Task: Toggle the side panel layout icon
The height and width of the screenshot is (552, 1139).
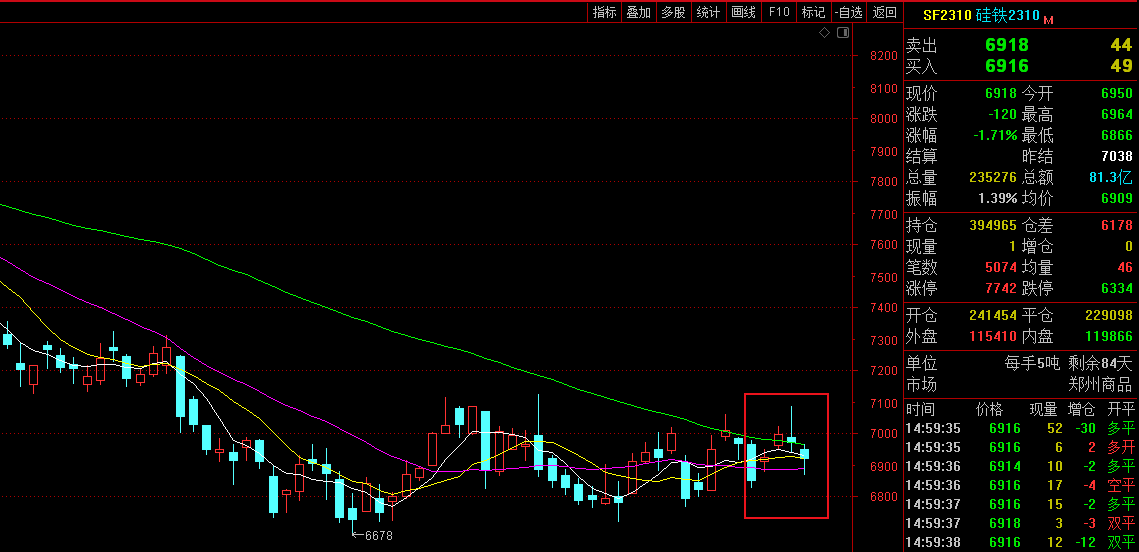Action: pos(843,33)
